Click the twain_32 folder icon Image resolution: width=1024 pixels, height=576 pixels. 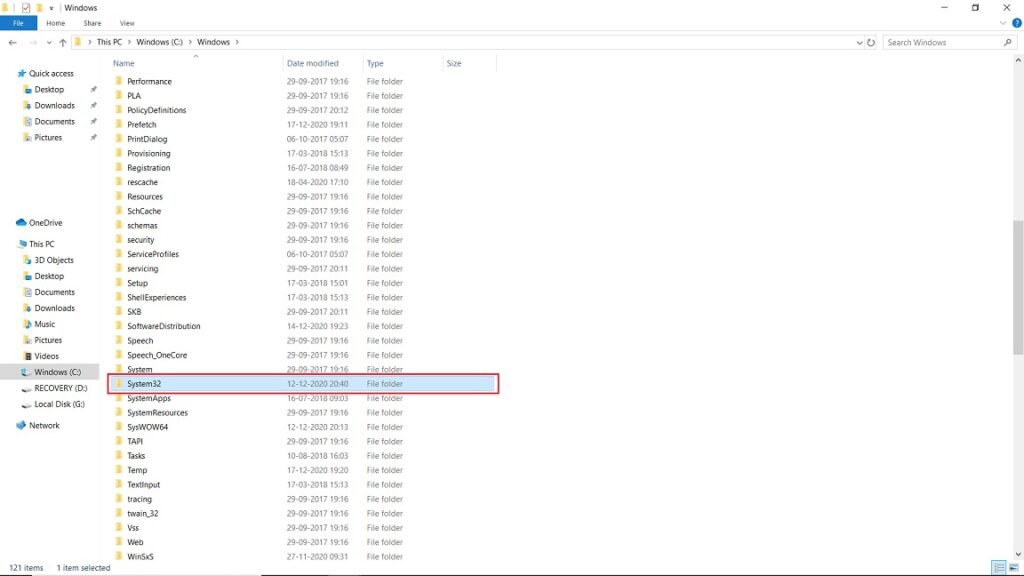pos(119,513)
